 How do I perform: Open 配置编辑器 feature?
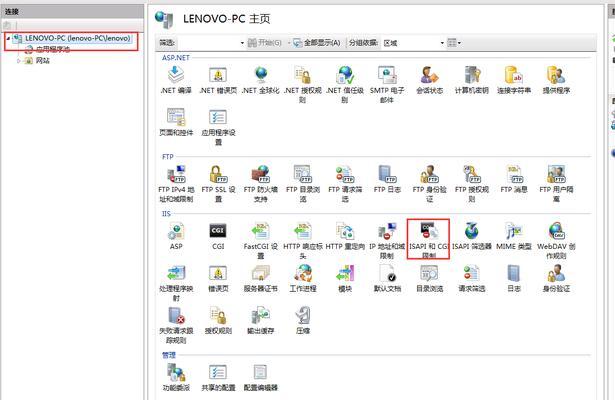point(260,377)
